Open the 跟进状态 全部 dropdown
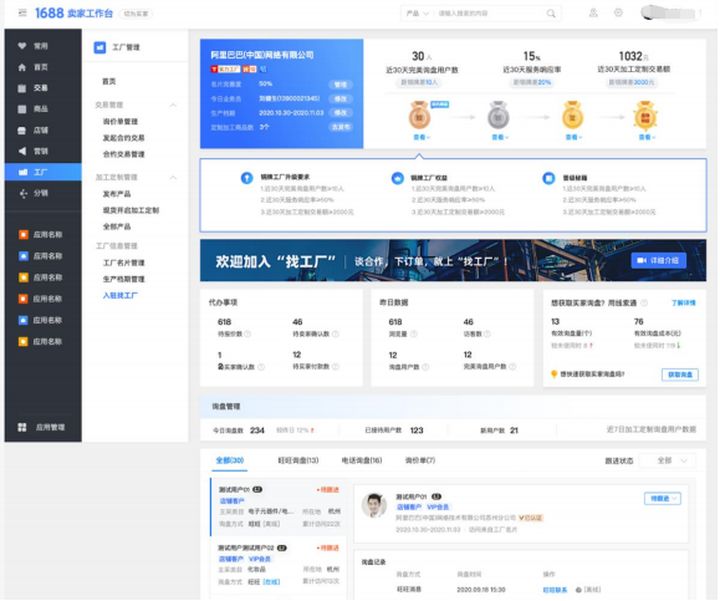720x601 pixels. (668, 460)
